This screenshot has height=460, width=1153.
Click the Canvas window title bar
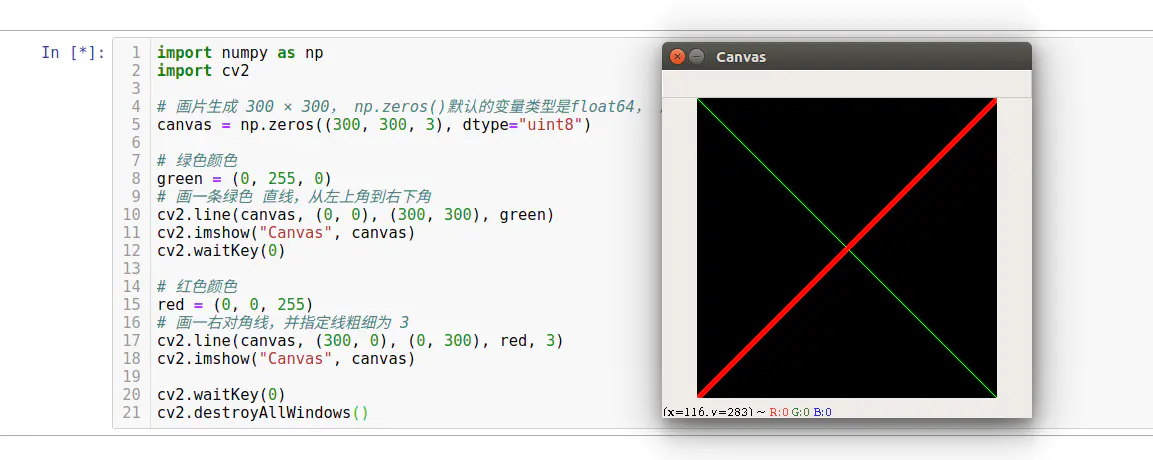[846, 57]
